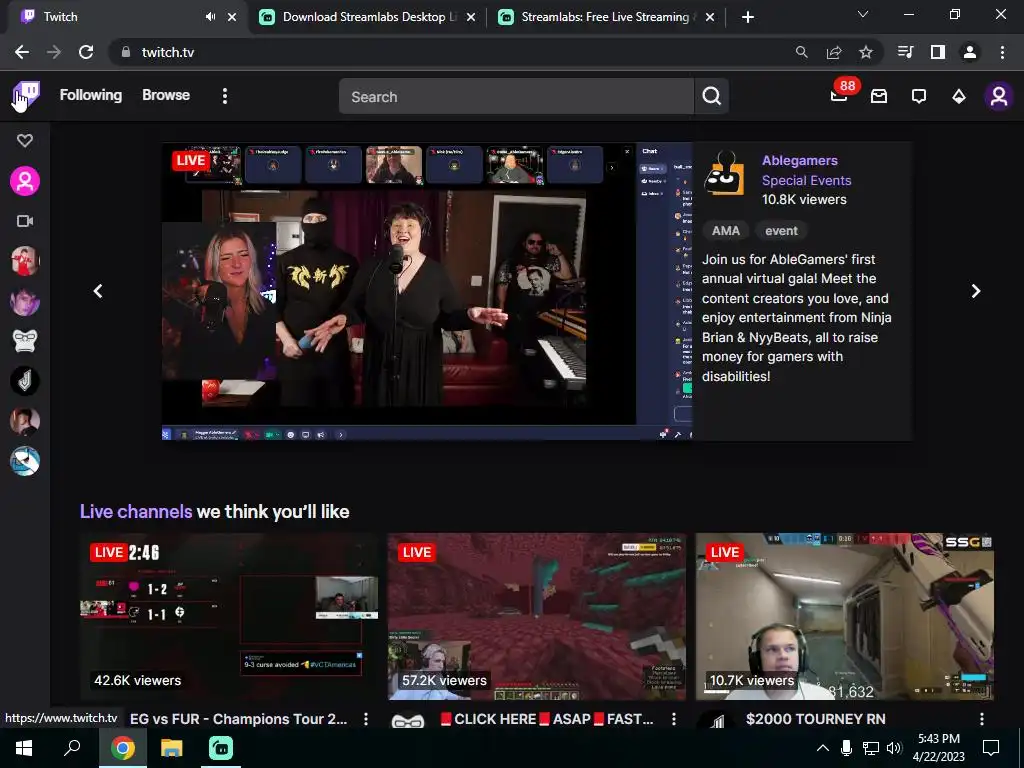Toggle the Chrome side panel
Viewport: 1024px width, 768px height.
[938, 52]
